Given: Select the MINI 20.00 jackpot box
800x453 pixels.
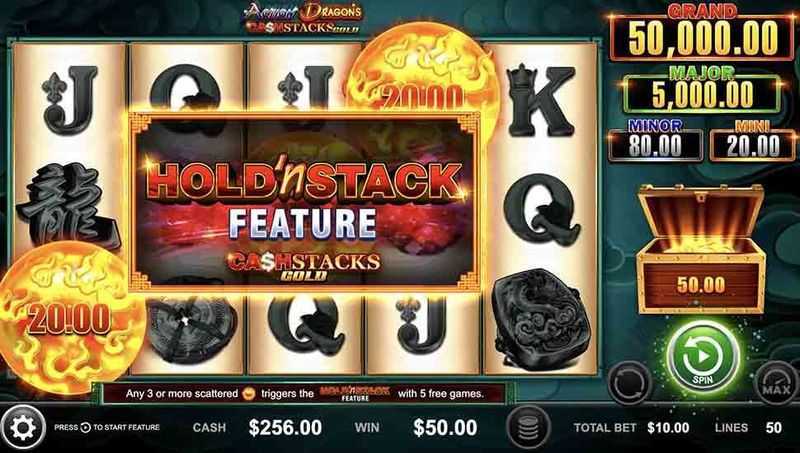Looking at the screenshot, I should 753,140.
